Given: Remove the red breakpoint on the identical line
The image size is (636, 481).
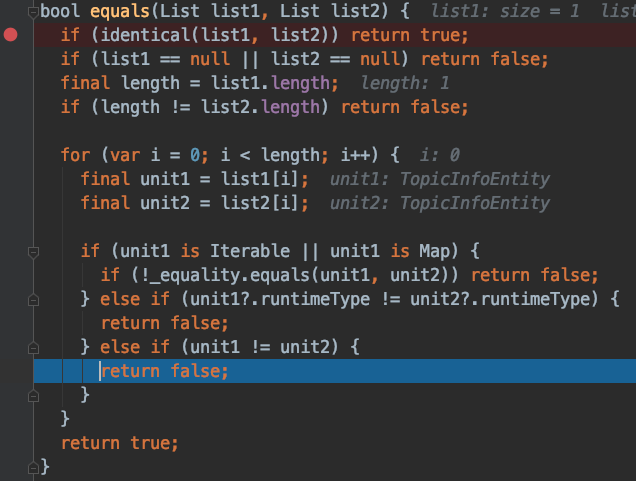Looking at the screenshot, I should coord(11,35).
